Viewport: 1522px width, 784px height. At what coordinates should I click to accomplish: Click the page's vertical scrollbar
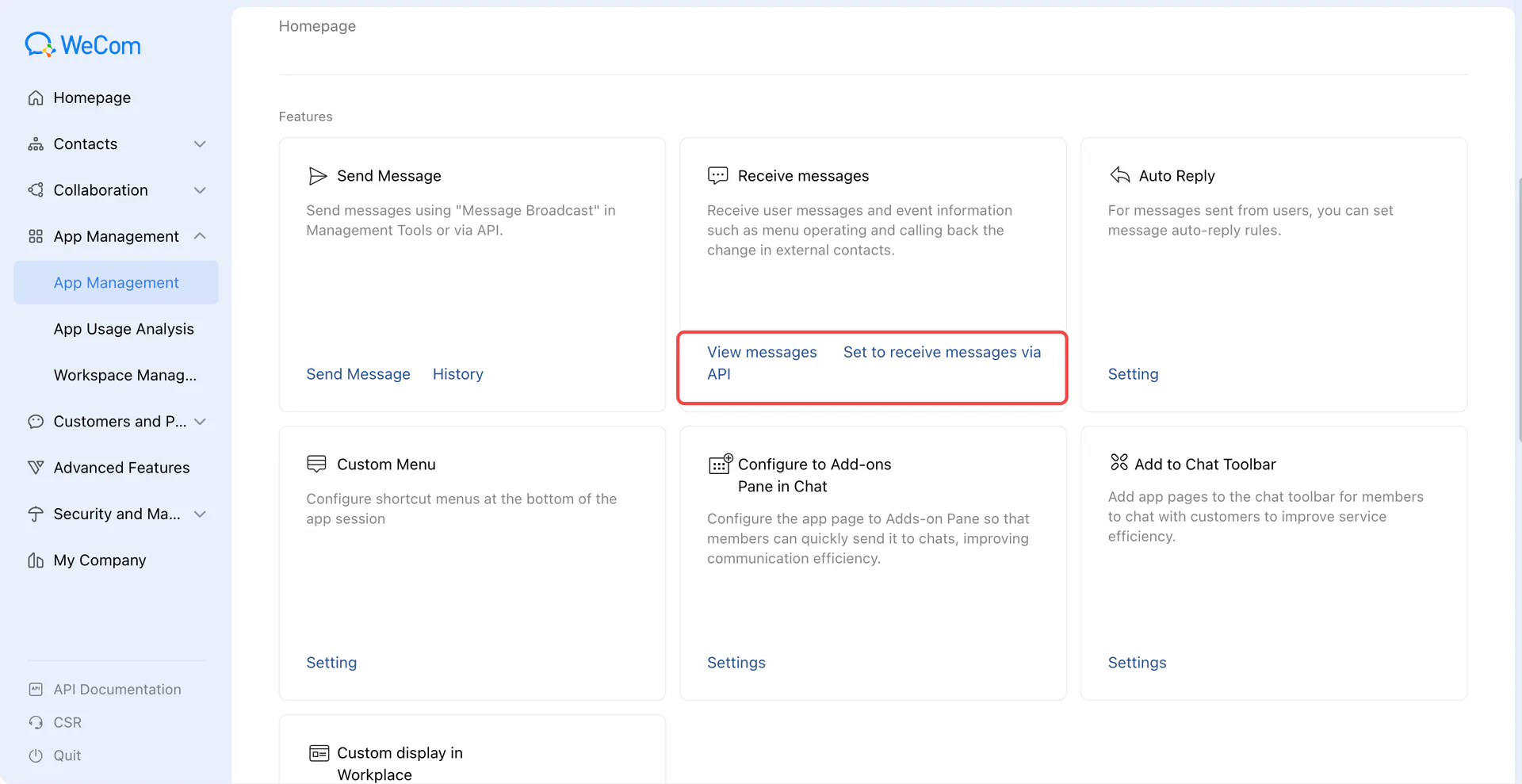coord(1519,309)
